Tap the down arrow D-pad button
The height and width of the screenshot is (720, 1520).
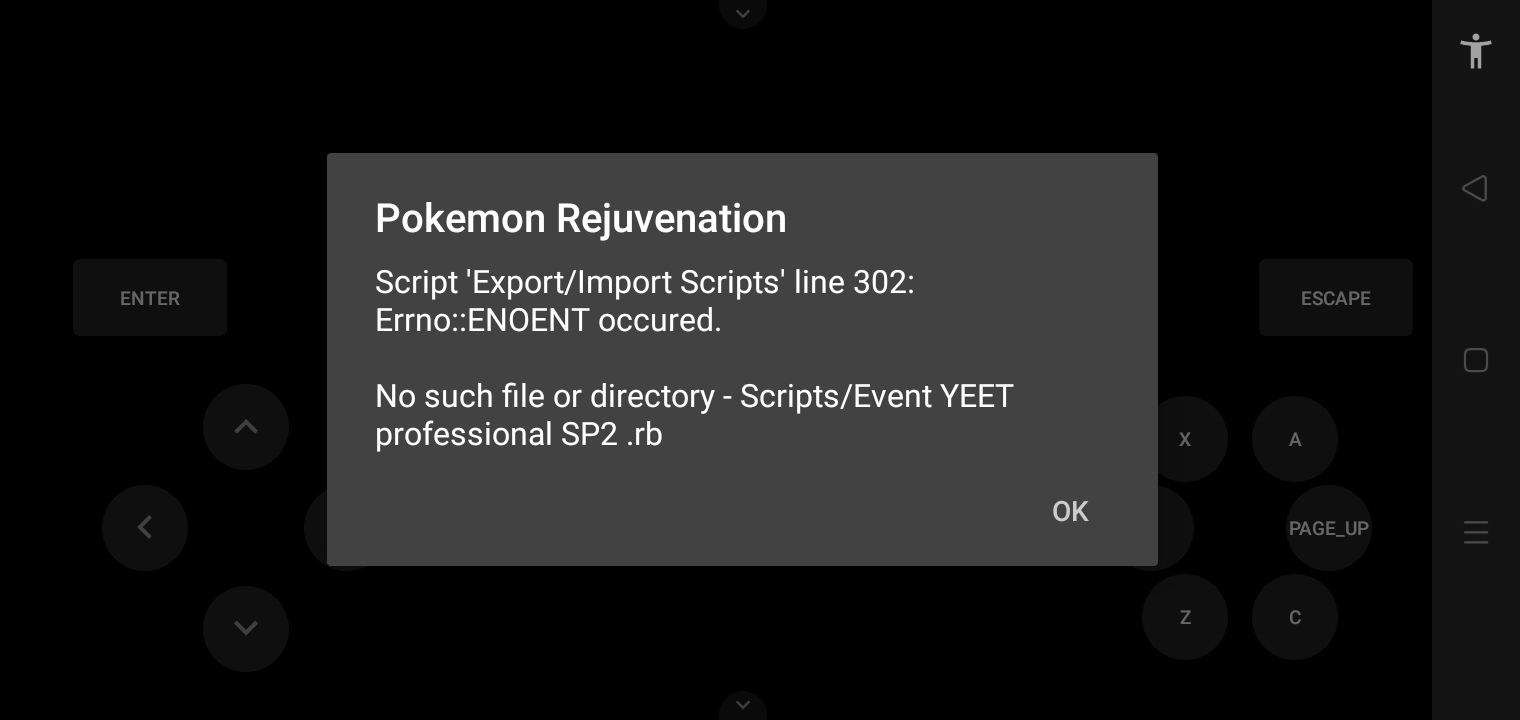tap(246, 629)
